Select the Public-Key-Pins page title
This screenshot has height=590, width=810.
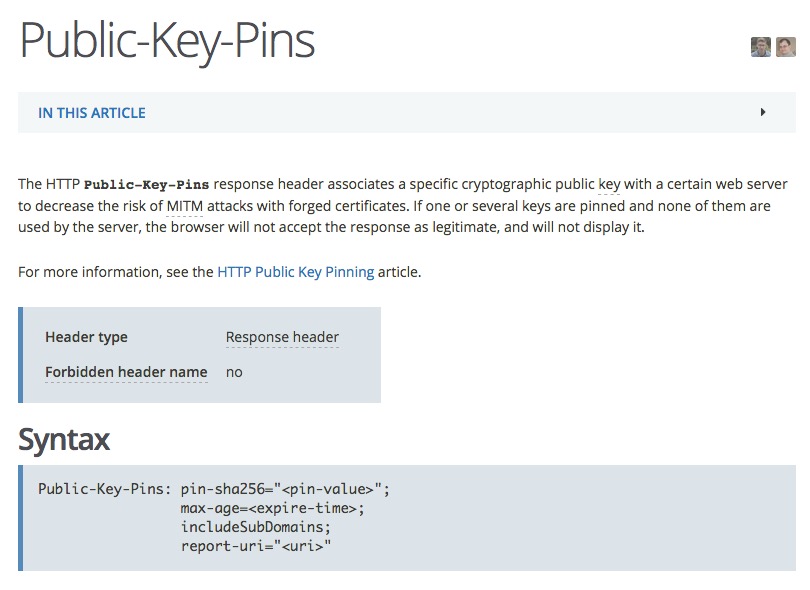click(167, 40)
